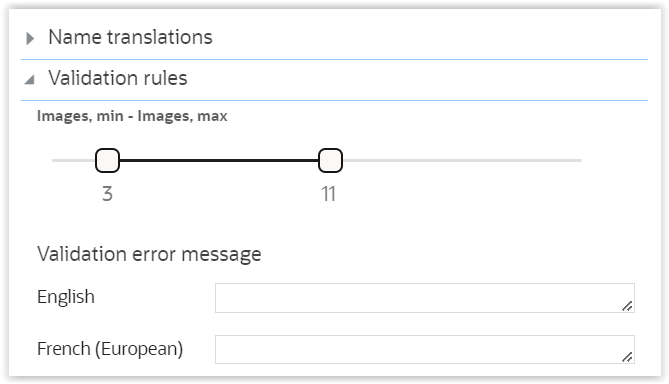Focus the English error message field
Image resolution: width=669 pixels, height=384 pixels.
(x=425, y=298)
